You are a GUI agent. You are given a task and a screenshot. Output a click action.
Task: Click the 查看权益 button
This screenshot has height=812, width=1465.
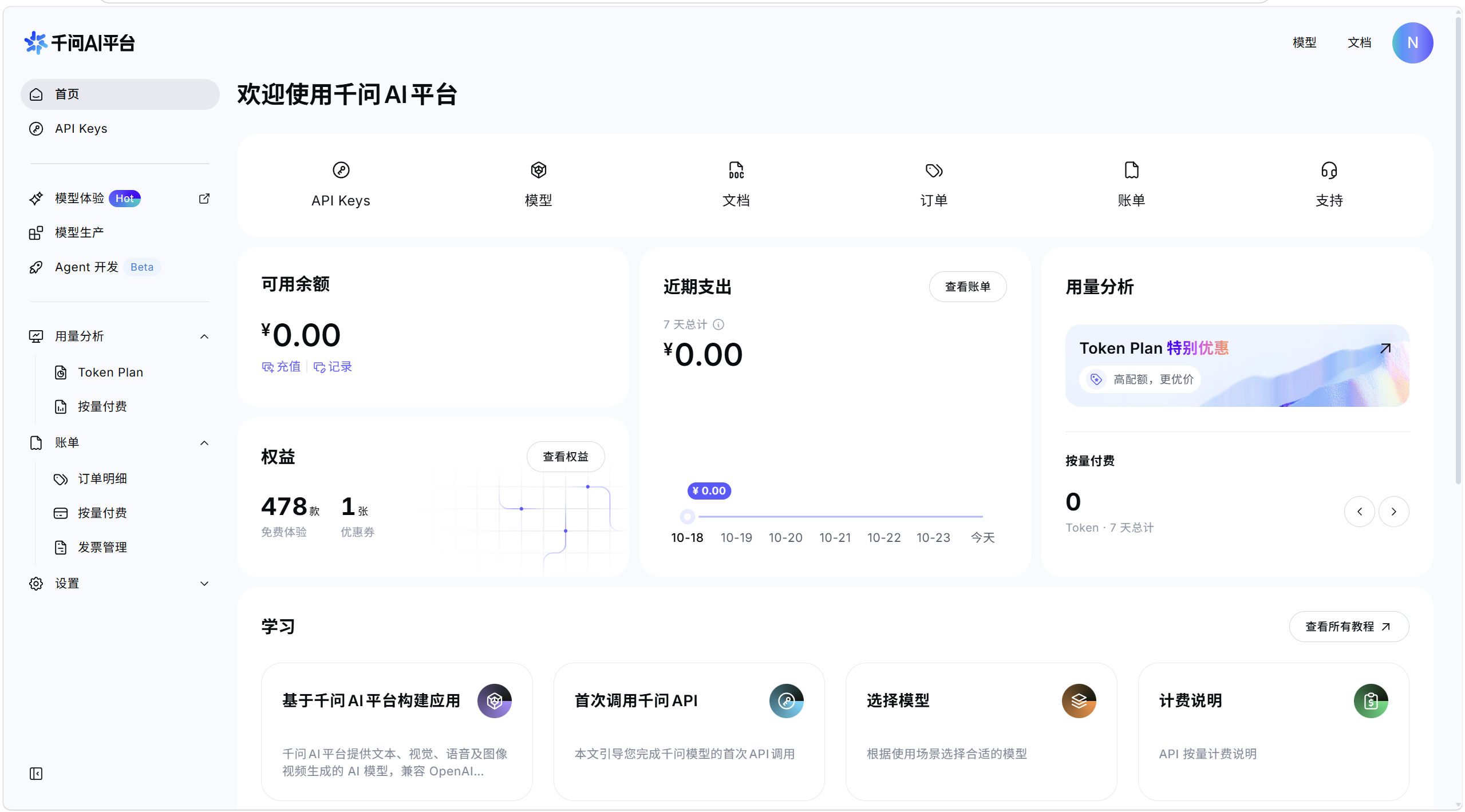(566, 457)
